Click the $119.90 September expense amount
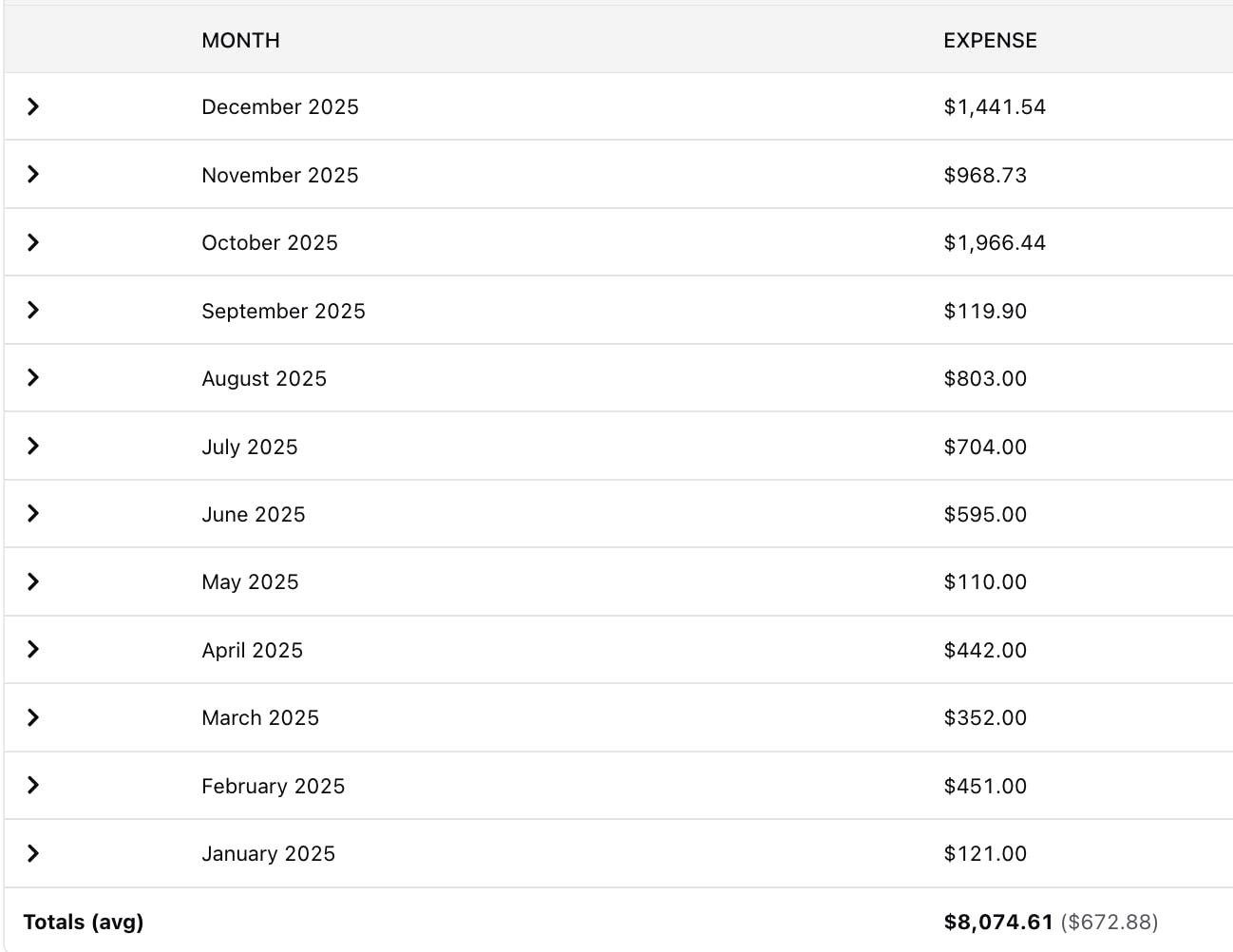 [985, 311]
